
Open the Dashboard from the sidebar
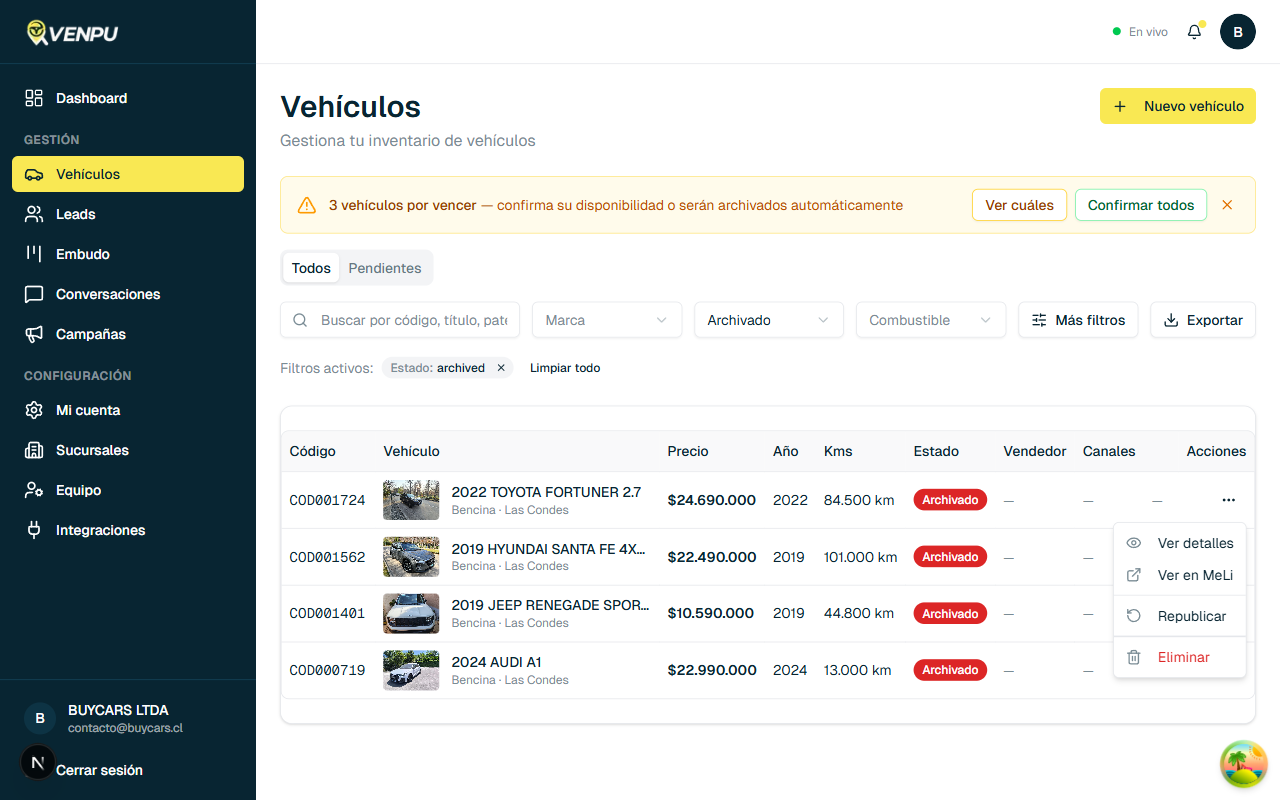coord(31,98)
